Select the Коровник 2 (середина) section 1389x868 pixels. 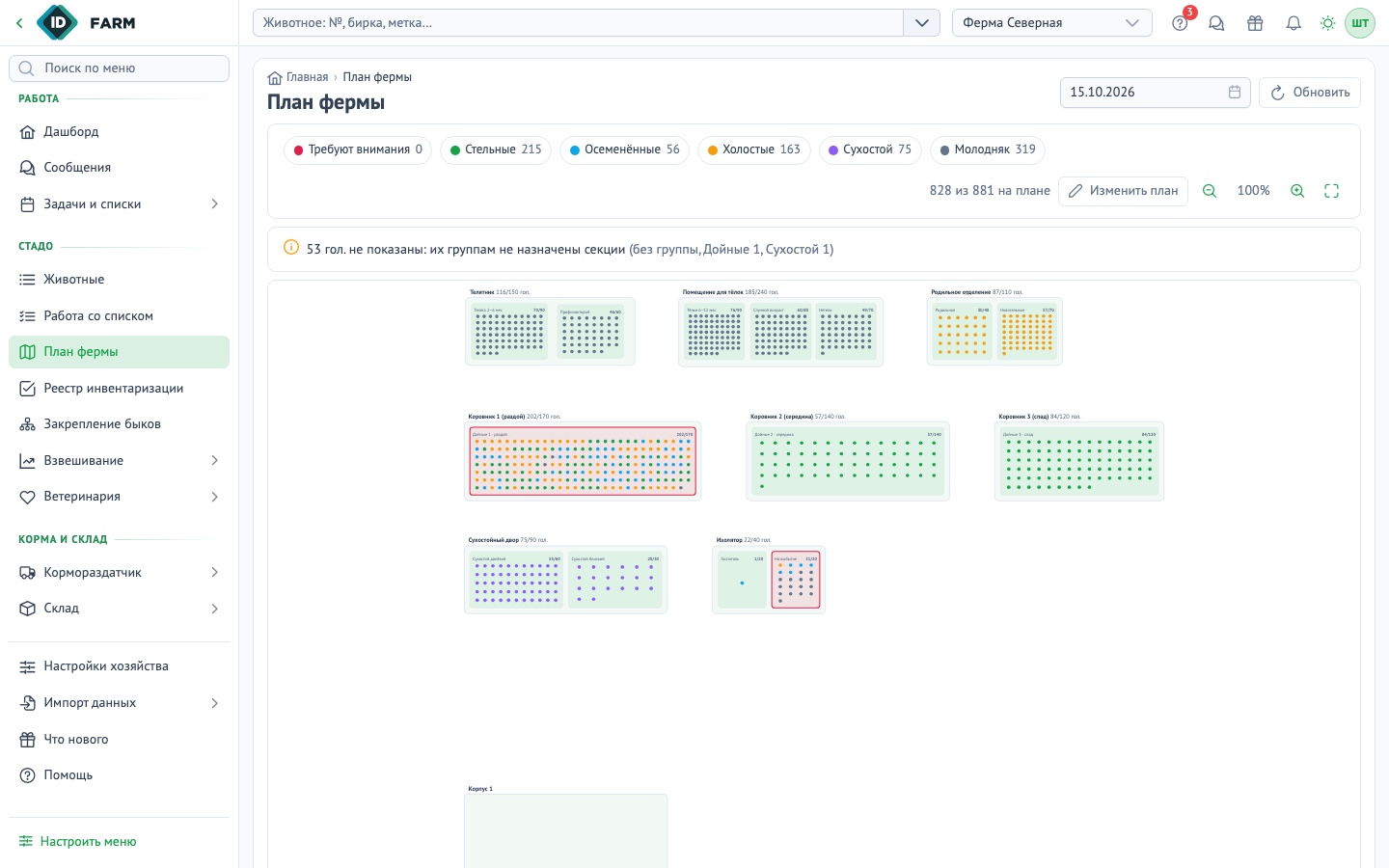point(848,461)
